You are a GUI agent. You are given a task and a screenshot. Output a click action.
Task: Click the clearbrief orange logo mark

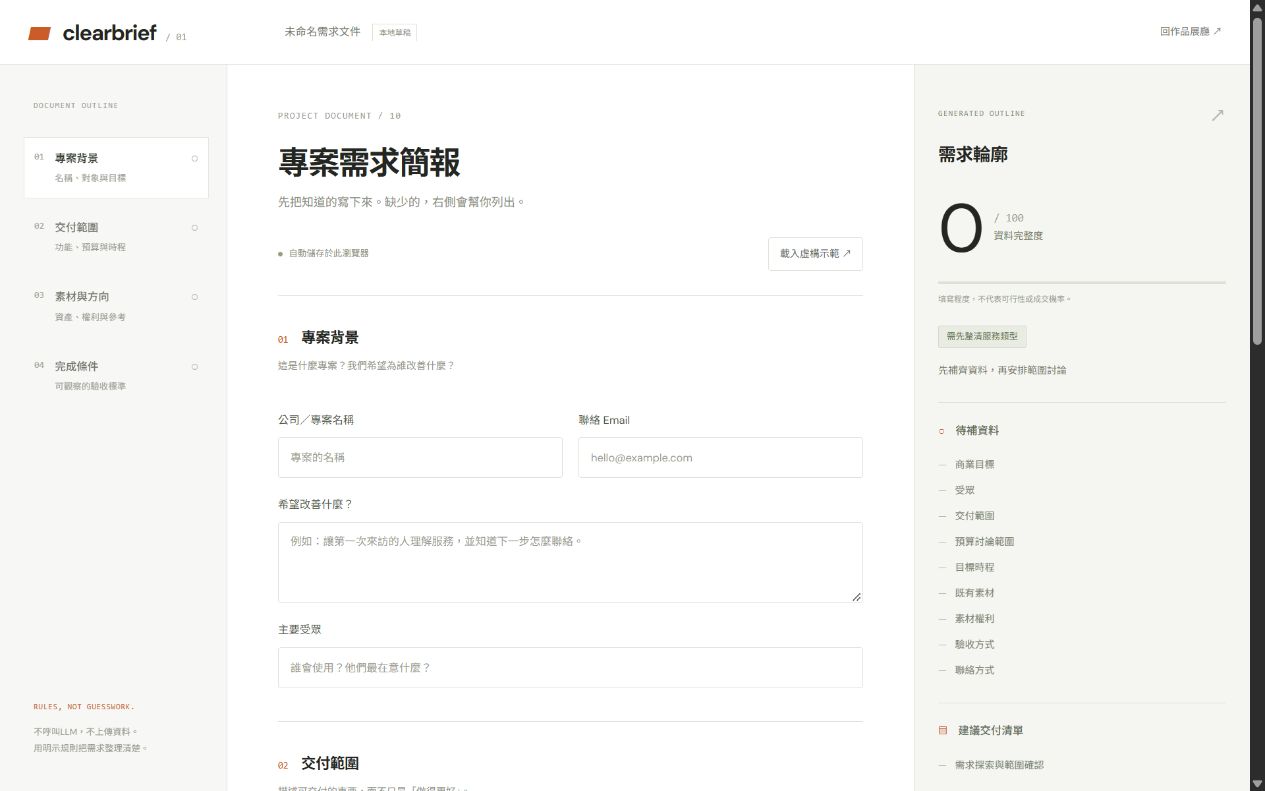pyautogui.click(x=39, y=33)
